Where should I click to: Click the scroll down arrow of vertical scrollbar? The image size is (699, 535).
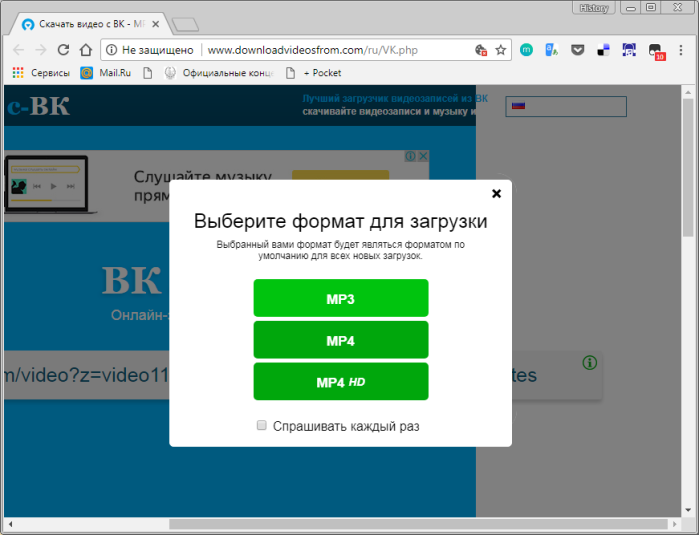688,510
